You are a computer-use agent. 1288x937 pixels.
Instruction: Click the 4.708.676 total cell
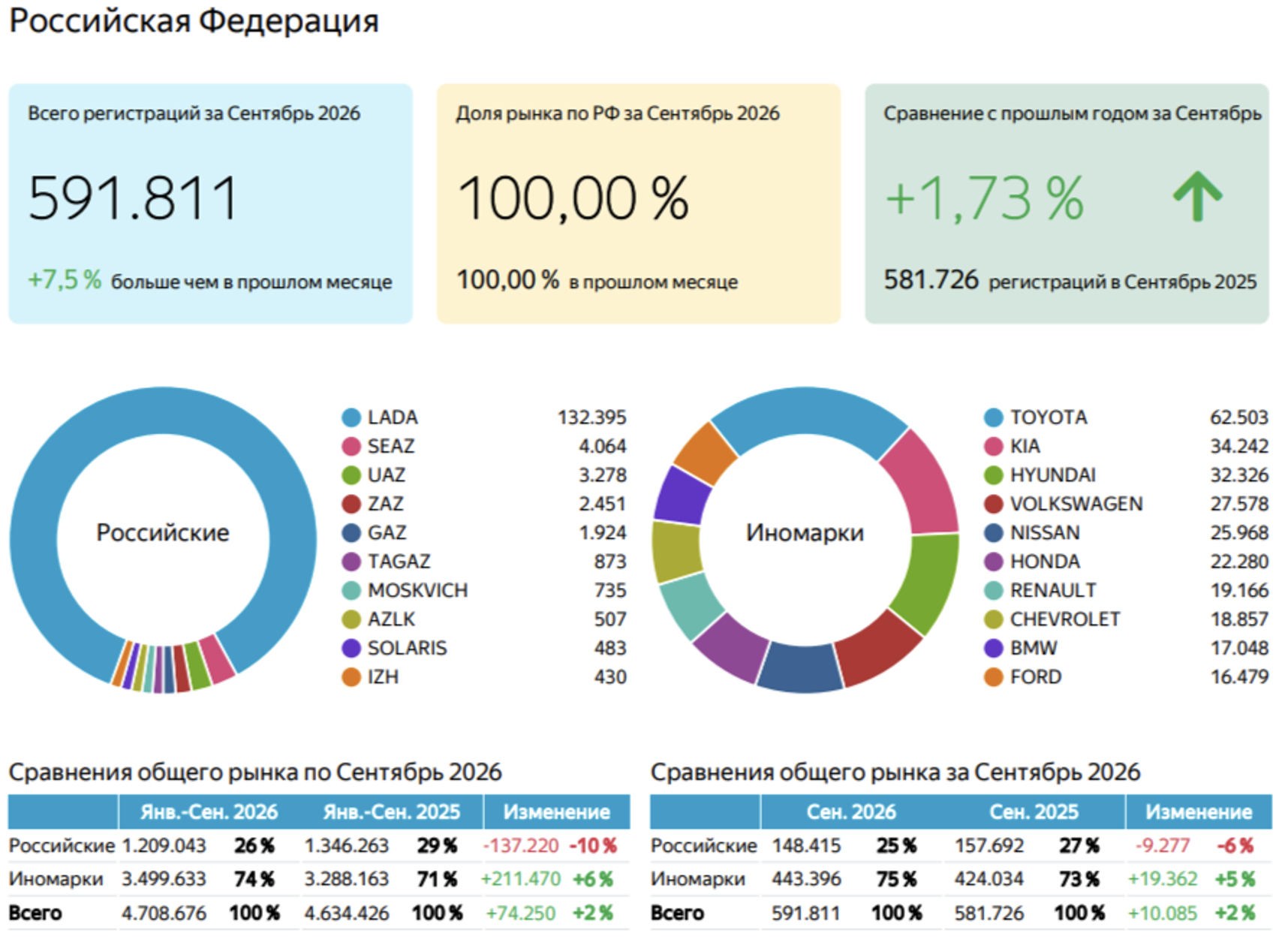pyautogui.click(x=164, y=914)
